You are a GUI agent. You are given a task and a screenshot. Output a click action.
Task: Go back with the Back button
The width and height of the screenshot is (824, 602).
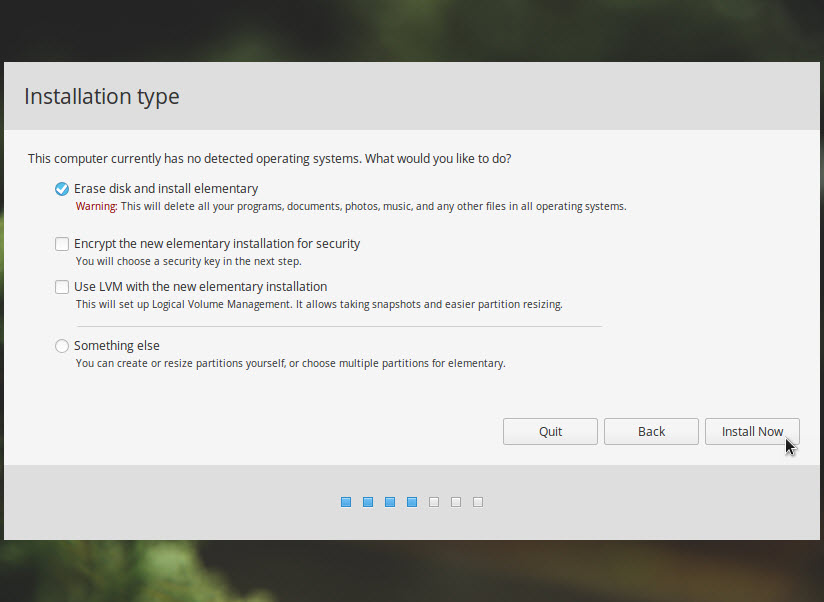point(651,431)
